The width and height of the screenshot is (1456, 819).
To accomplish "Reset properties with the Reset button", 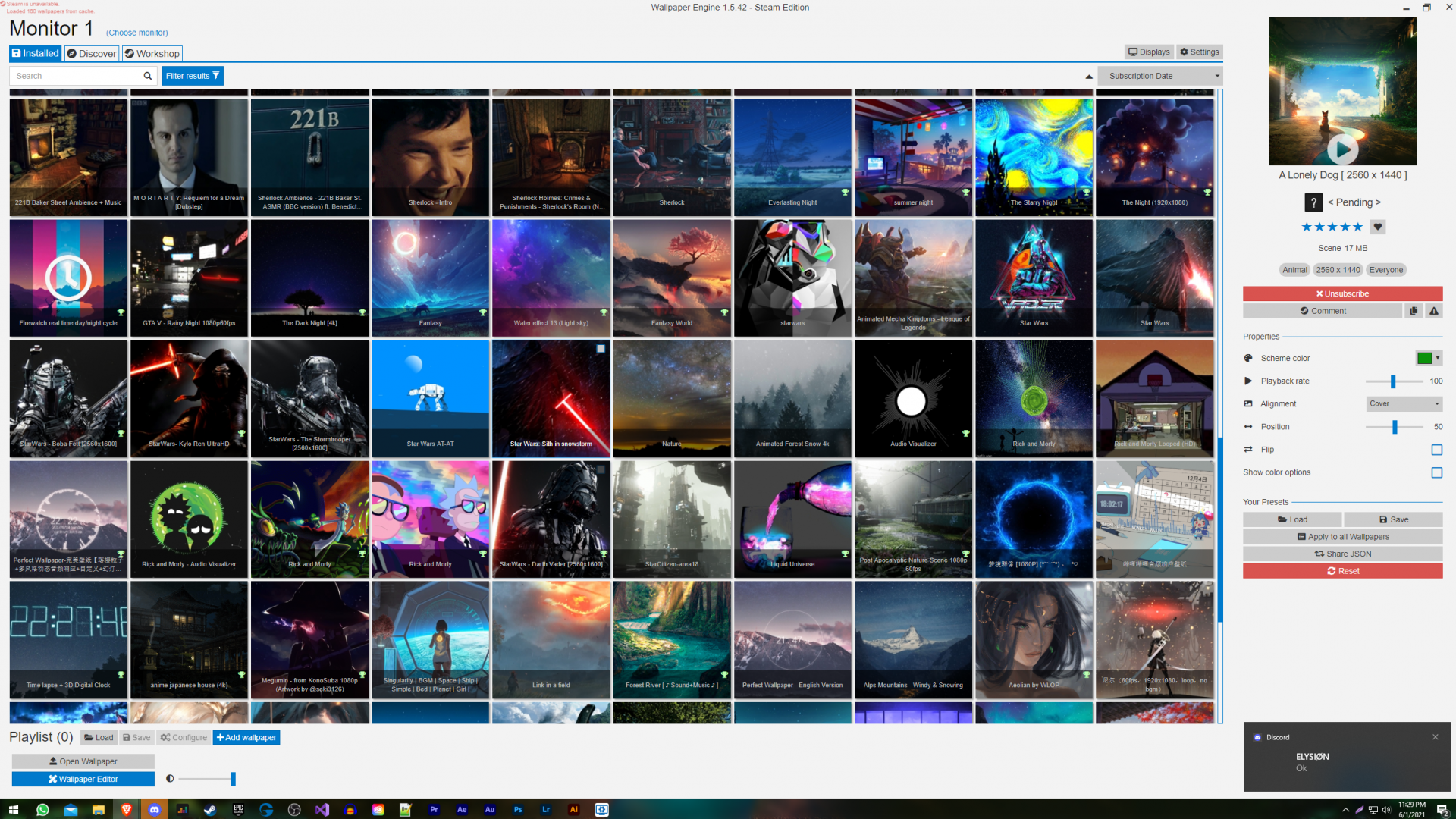I will (1342, 571).
